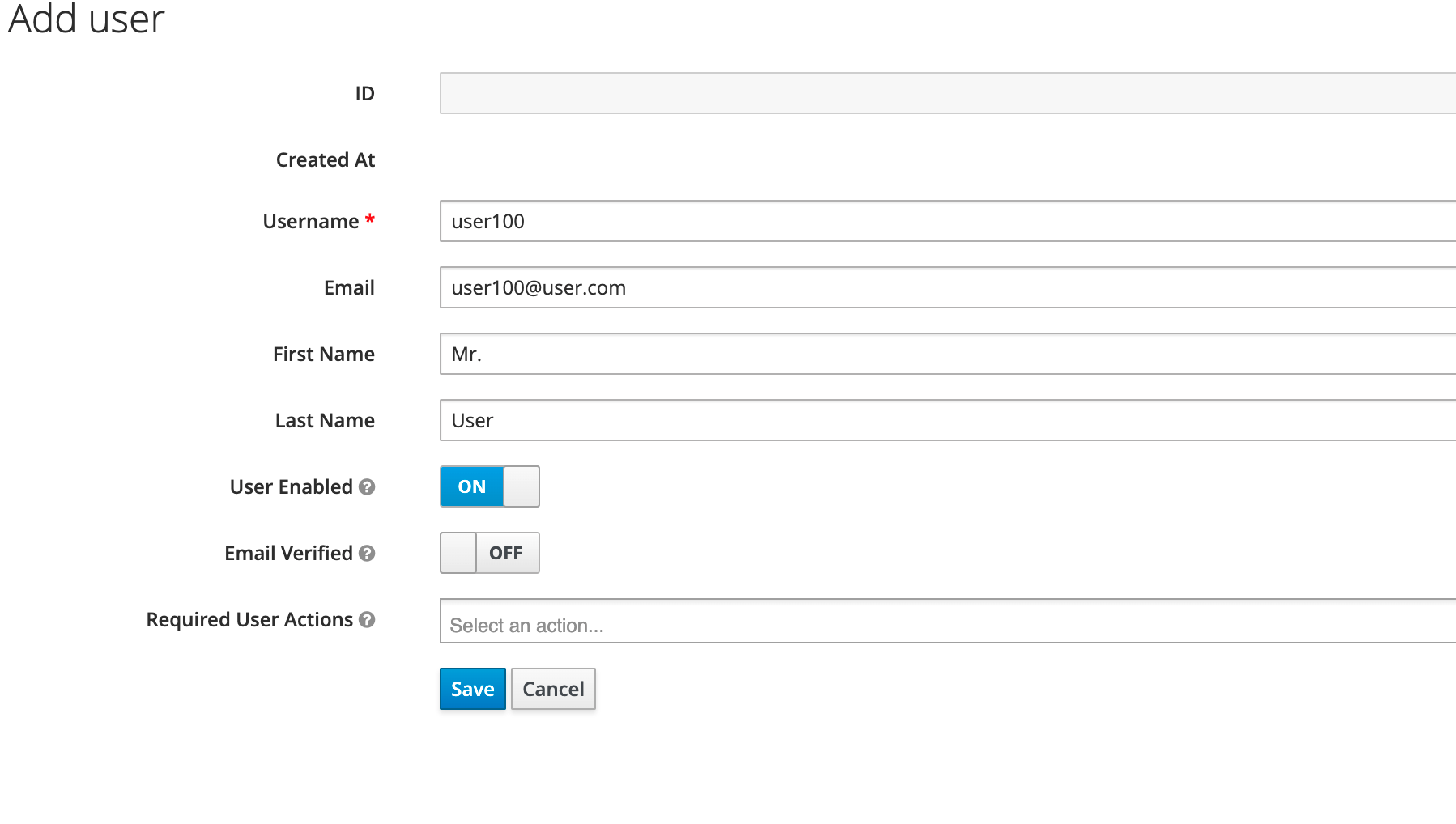The width and height of the screenshot is (1456, 824).
Task: Open help tooltip for User Enabled
Action: [368, 486]
